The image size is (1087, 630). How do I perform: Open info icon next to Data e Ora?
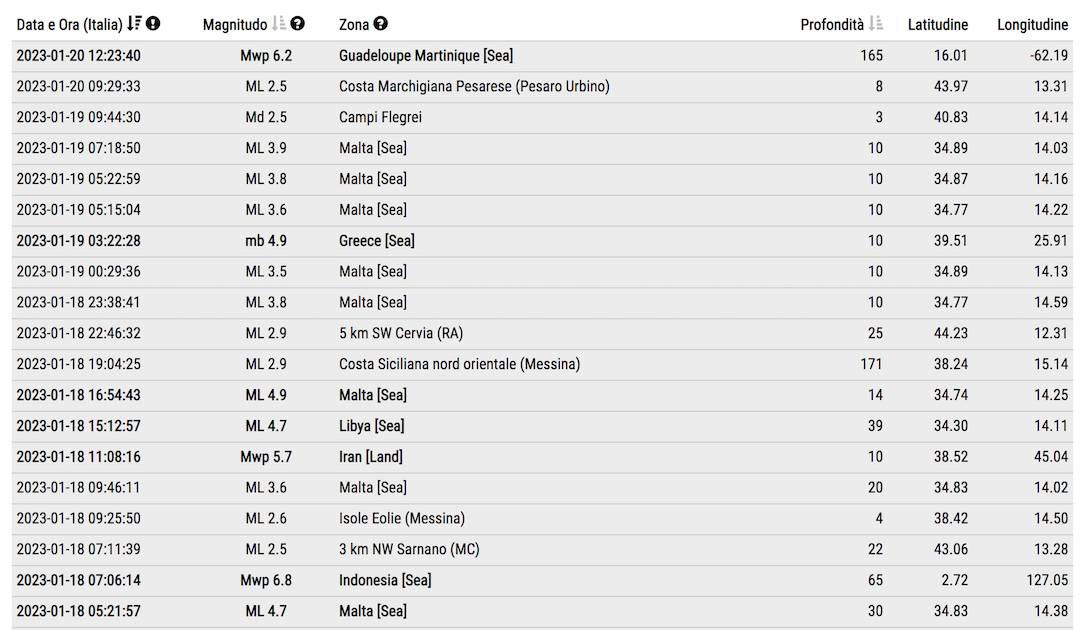[x=153, y=24]
